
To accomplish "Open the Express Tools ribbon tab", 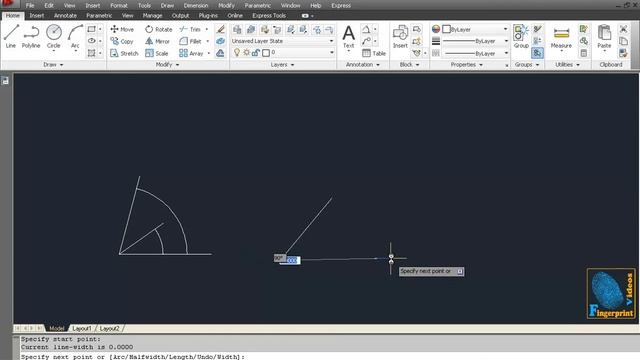I will click(269, 16).
